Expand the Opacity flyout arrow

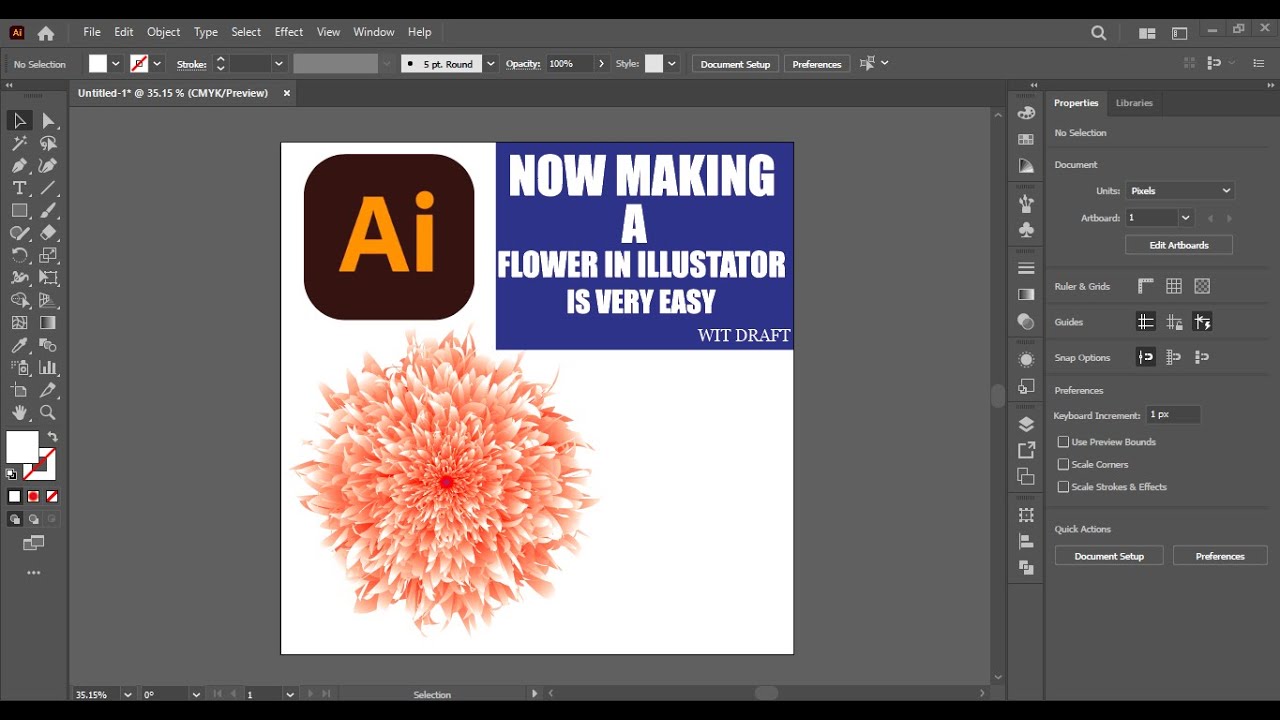tap(601, 64)
